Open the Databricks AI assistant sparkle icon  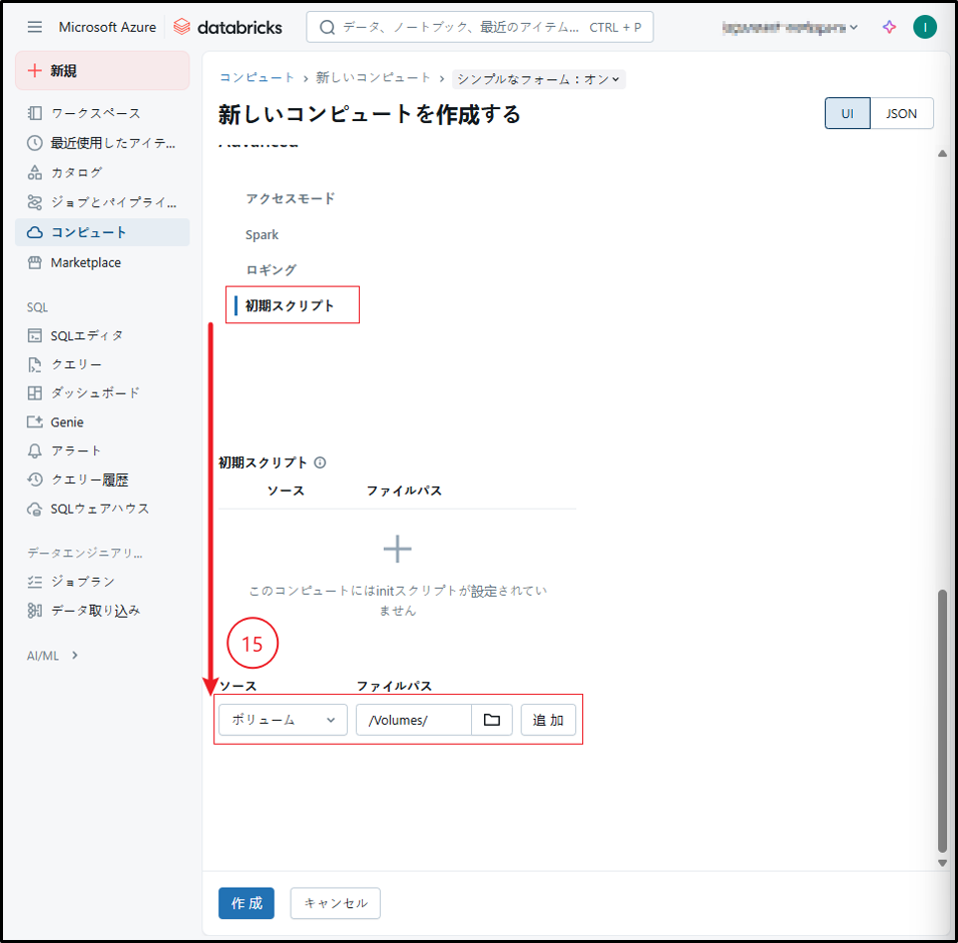(x=889, y=27)
